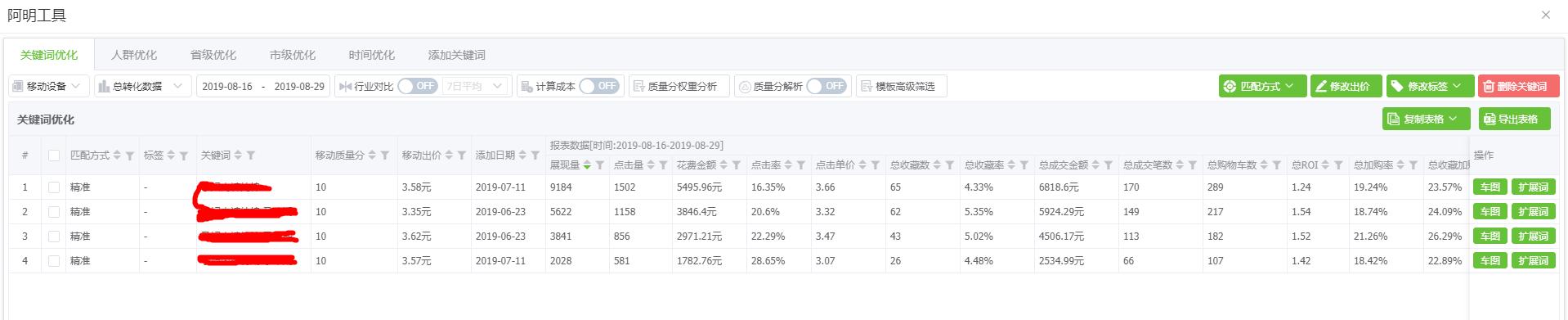Switch to the 省级优化 tab
This screenshot has width=1568, height=320.
click(x=213, y=55)
